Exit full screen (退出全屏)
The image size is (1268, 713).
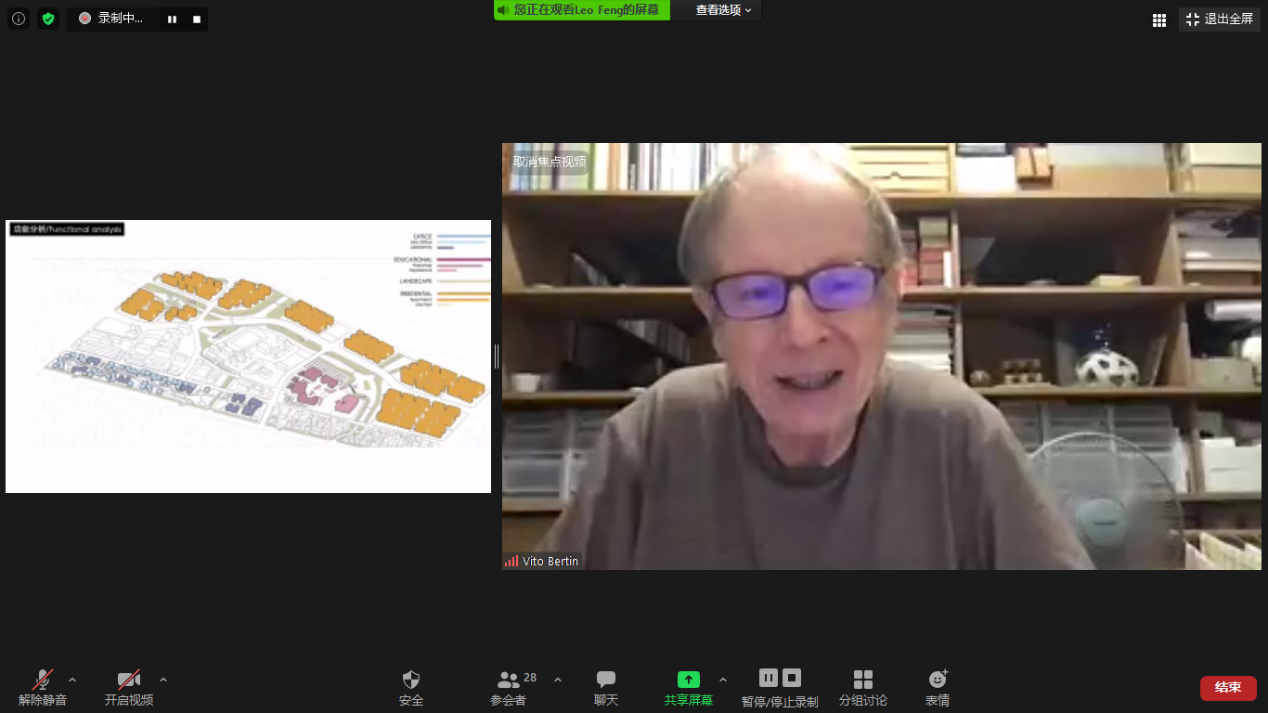[1219, 19]
